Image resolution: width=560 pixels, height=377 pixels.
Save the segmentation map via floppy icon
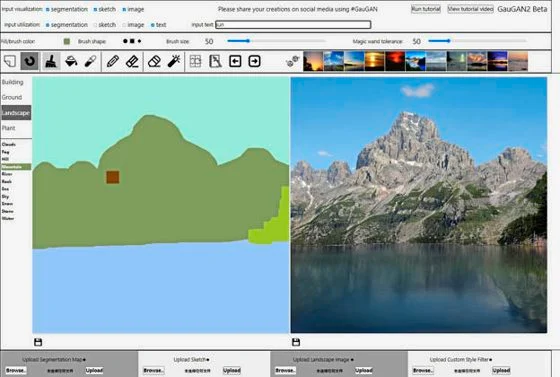pos(38,342)
